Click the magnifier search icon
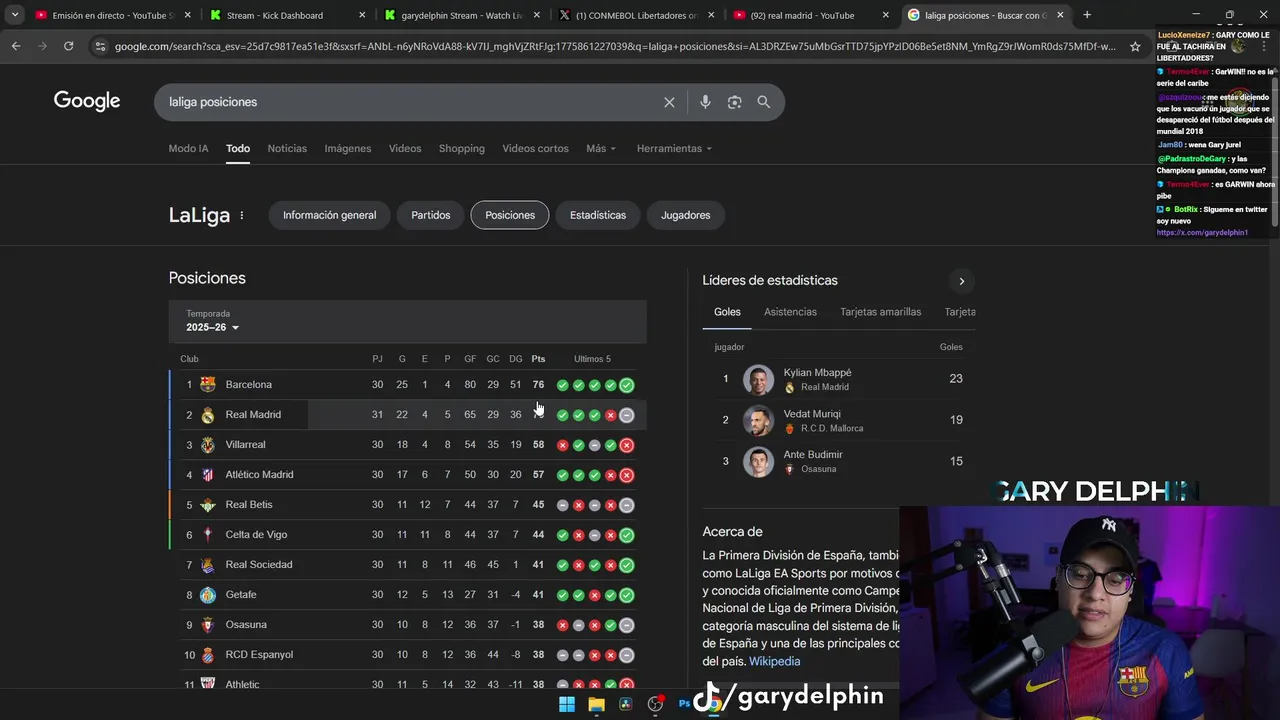The height and width of the screenshot is (720, 1280). [x=764, y=102]
